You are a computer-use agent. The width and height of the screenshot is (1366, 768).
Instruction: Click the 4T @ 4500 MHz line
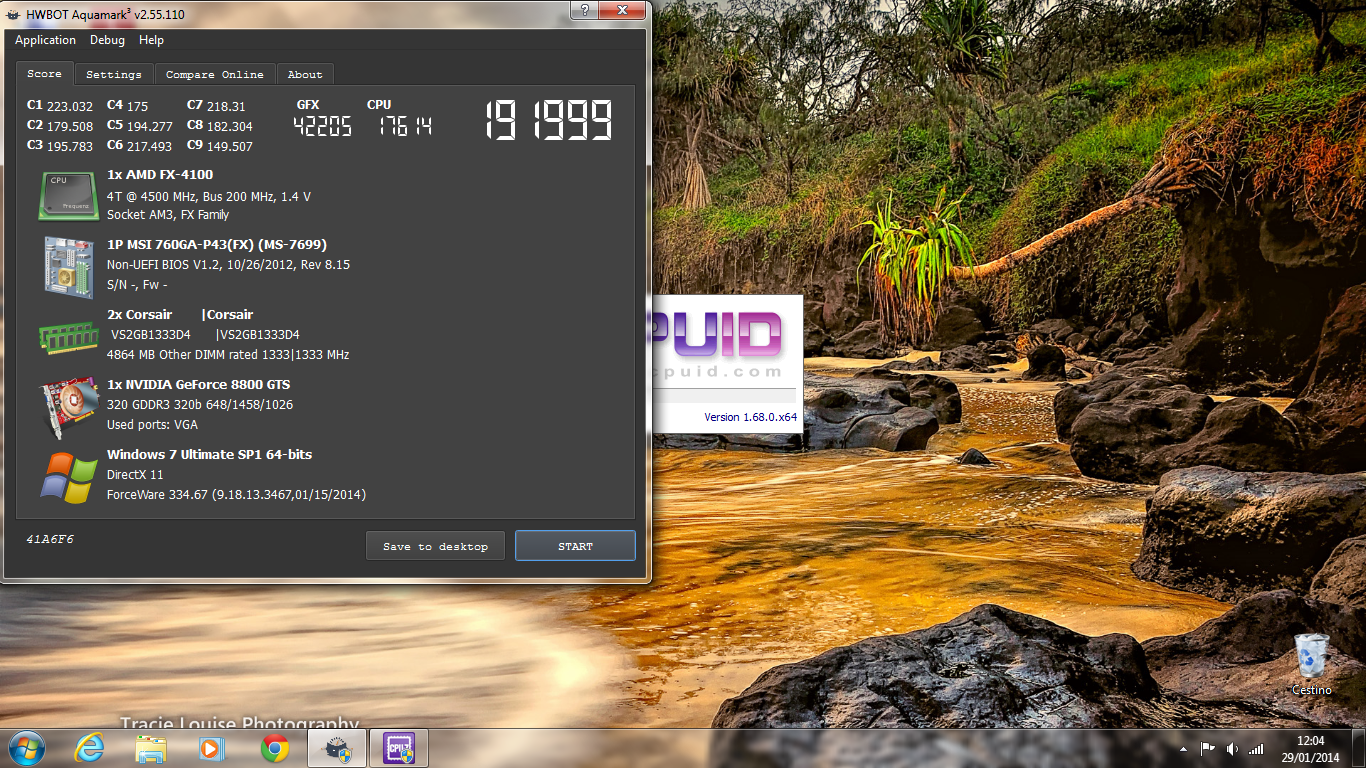coord(209,197)
